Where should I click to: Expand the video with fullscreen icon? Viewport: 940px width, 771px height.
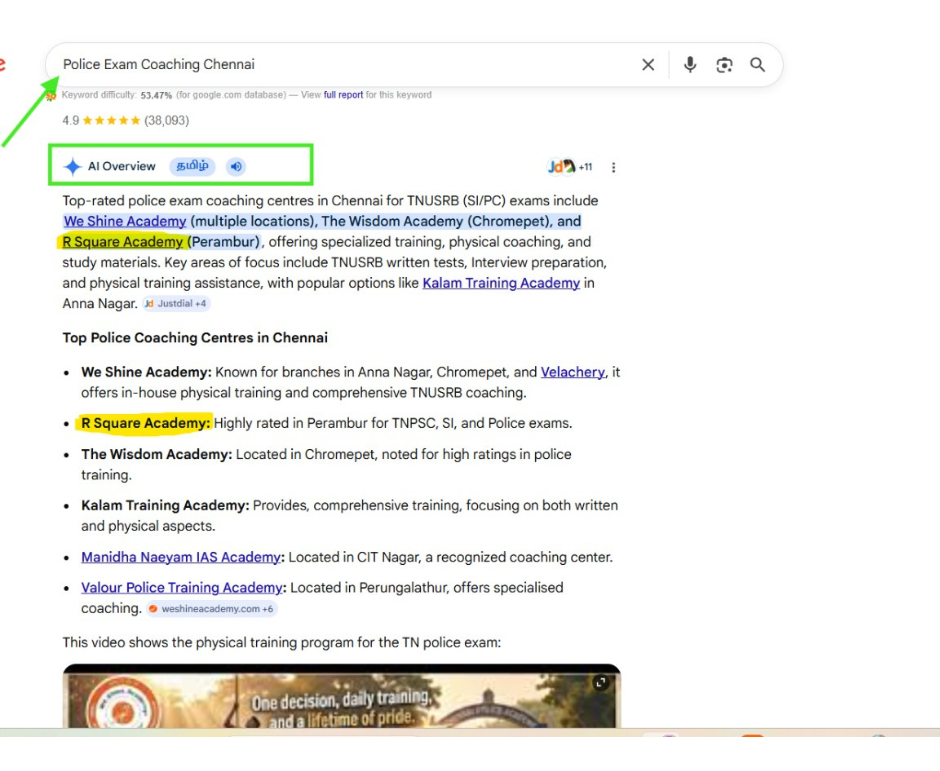tap(601, 682)
